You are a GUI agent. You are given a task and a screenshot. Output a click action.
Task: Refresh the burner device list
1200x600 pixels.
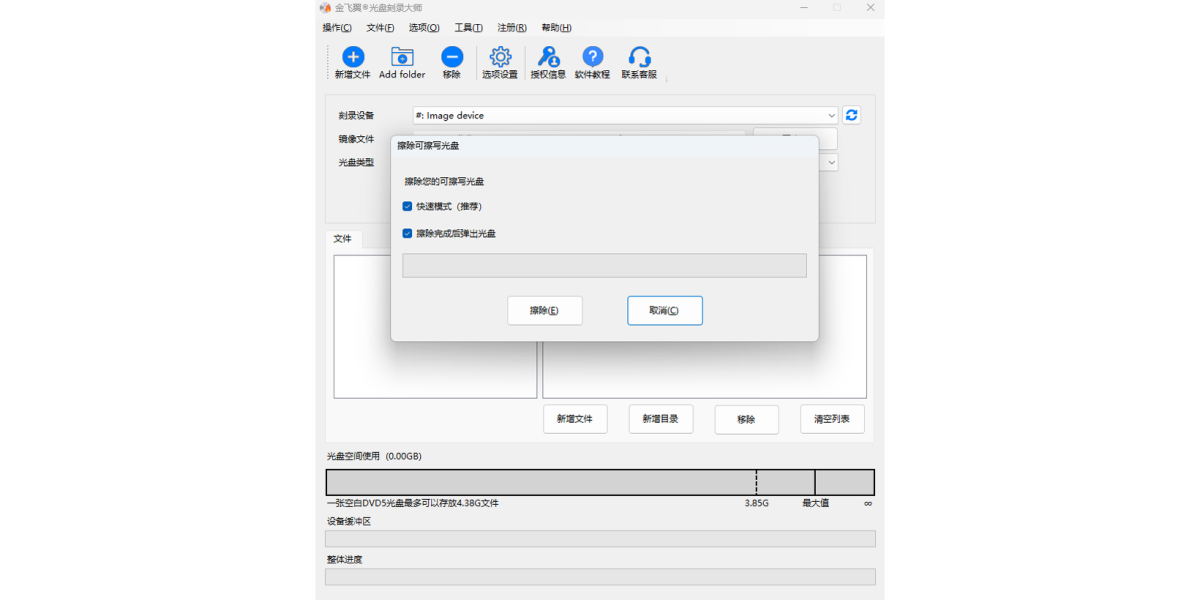[851, 115]
